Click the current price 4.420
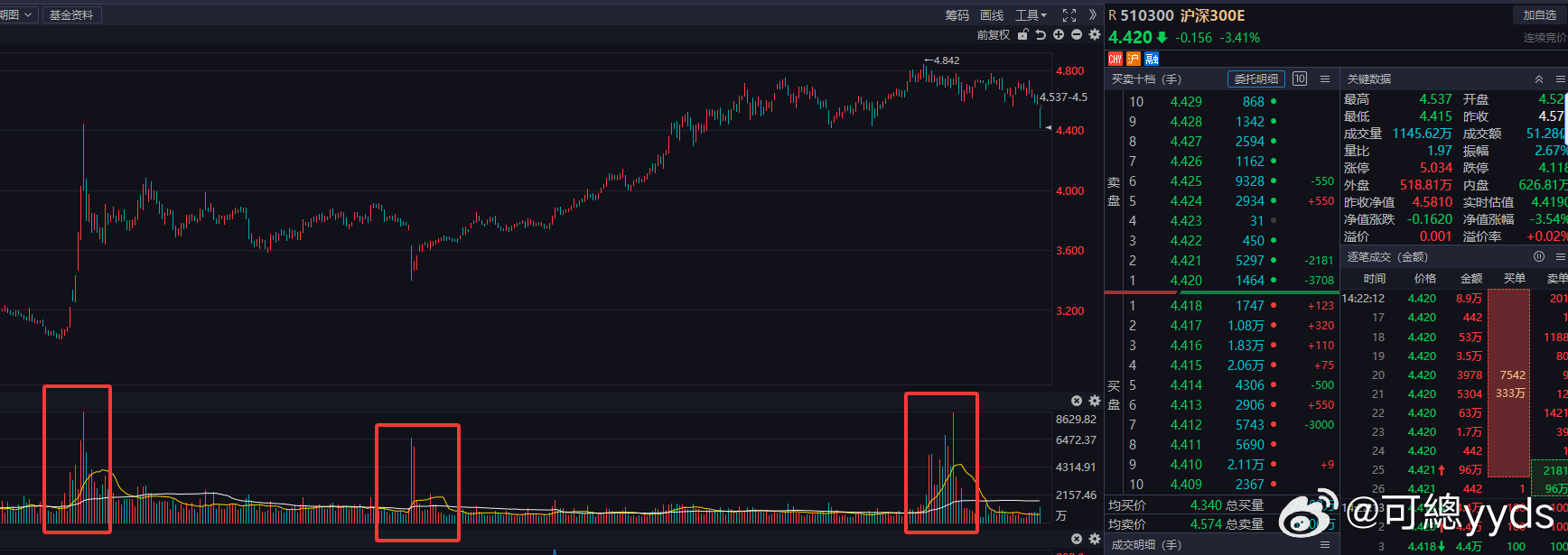 pos(1130,37)
